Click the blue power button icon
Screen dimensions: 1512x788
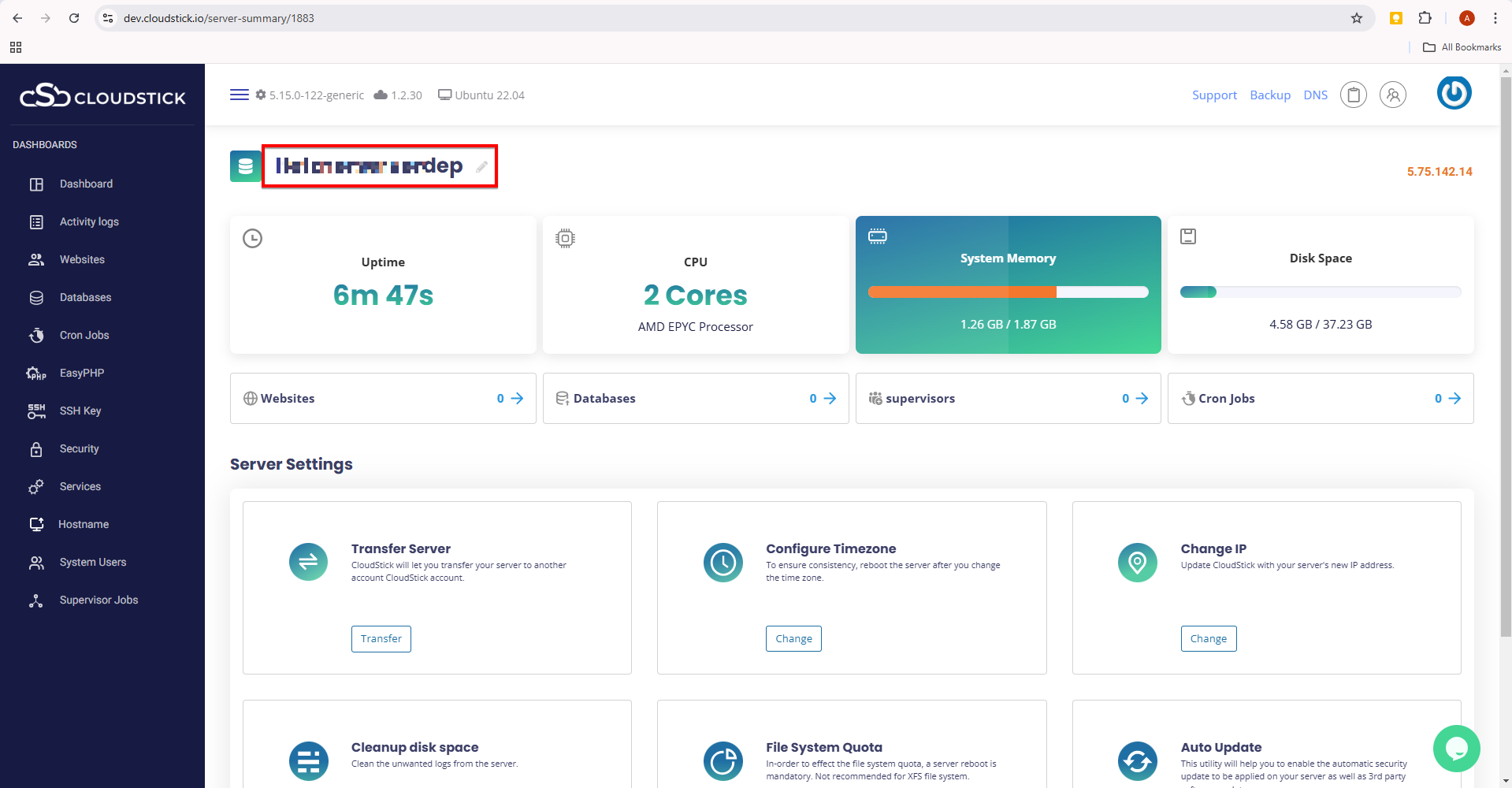pyautogui.click(x=1454, y=93)
